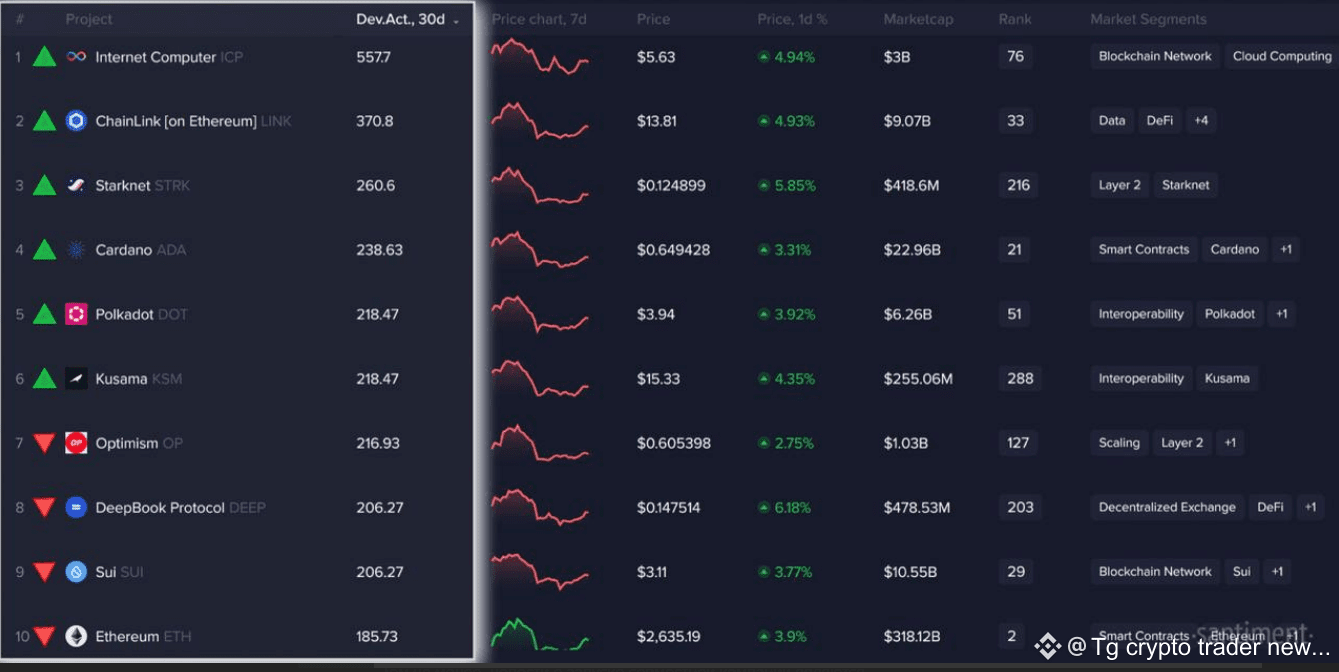
Task: Select the Cardano ADA logo
Action: tap(74, 249)
